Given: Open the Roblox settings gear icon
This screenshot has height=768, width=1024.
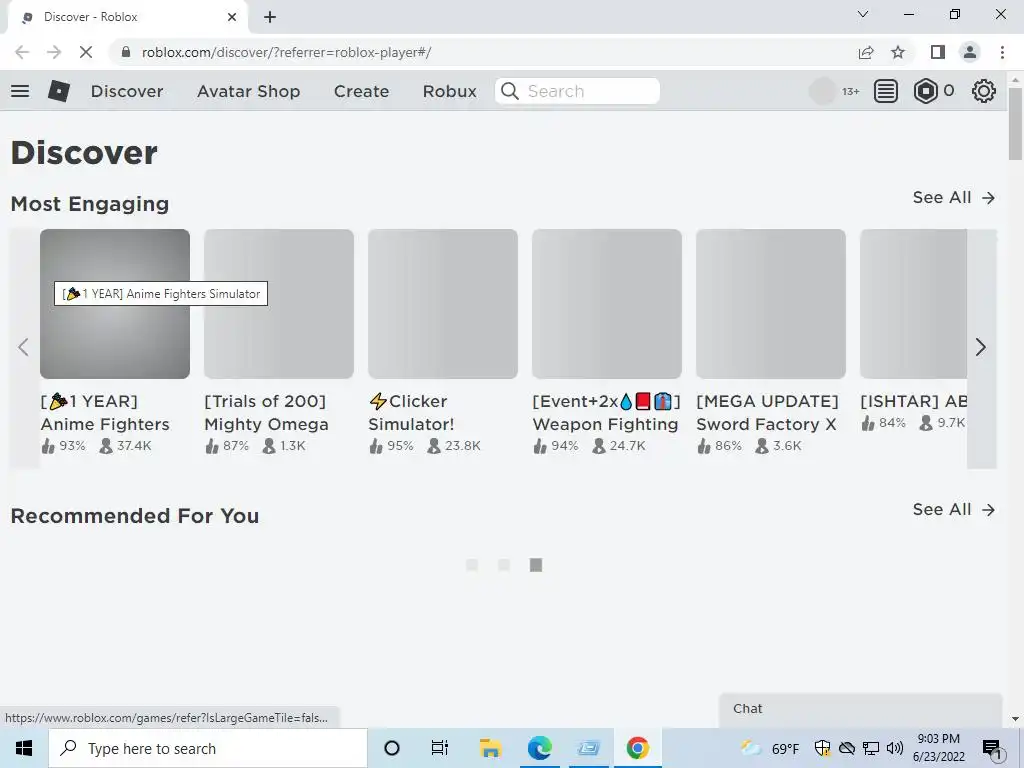Looking at the screenshot, I should coord(984,91).
